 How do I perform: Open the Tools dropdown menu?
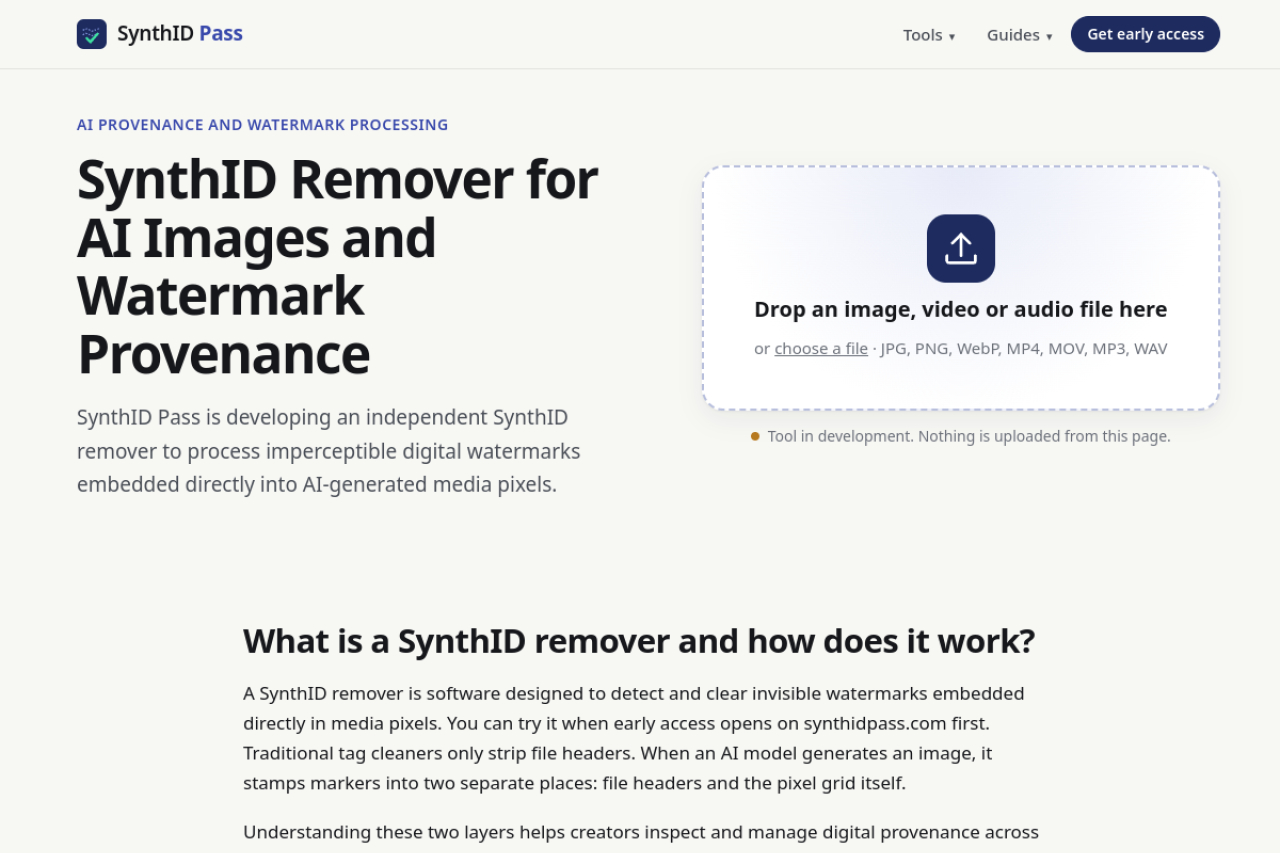pyautogui.click(x=929, y=35)
